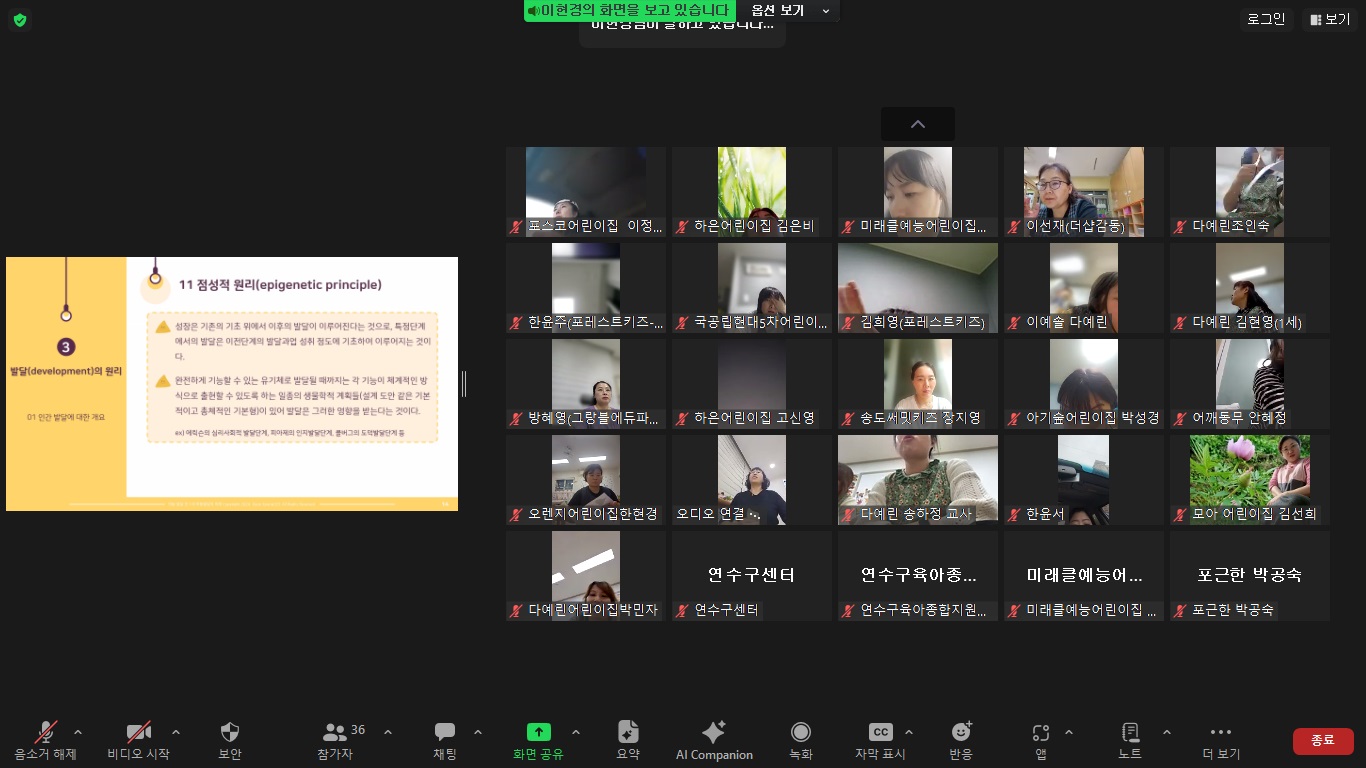Expand arrow beside 노트 button

click(x=1166, y=732)
